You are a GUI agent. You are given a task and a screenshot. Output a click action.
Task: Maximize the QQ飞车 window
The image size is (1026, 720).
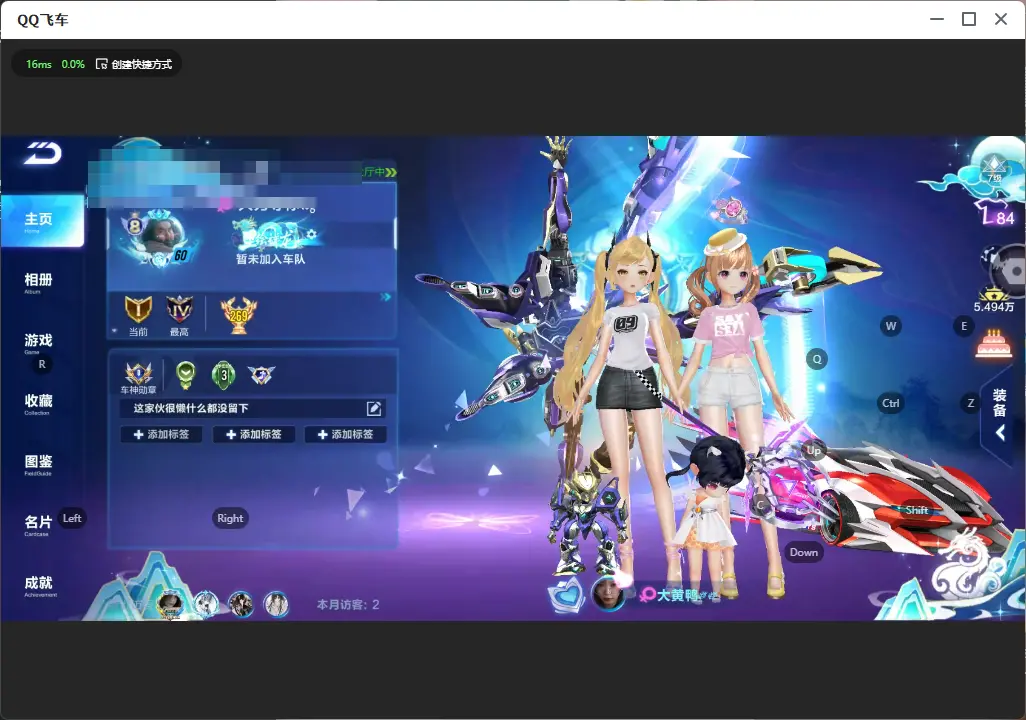pyautogui.click(x=969, y=19)
